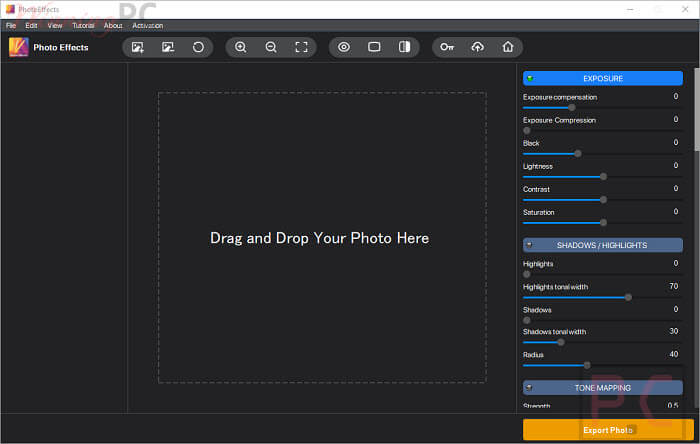Open the About menu

click(x=113, y=25)
